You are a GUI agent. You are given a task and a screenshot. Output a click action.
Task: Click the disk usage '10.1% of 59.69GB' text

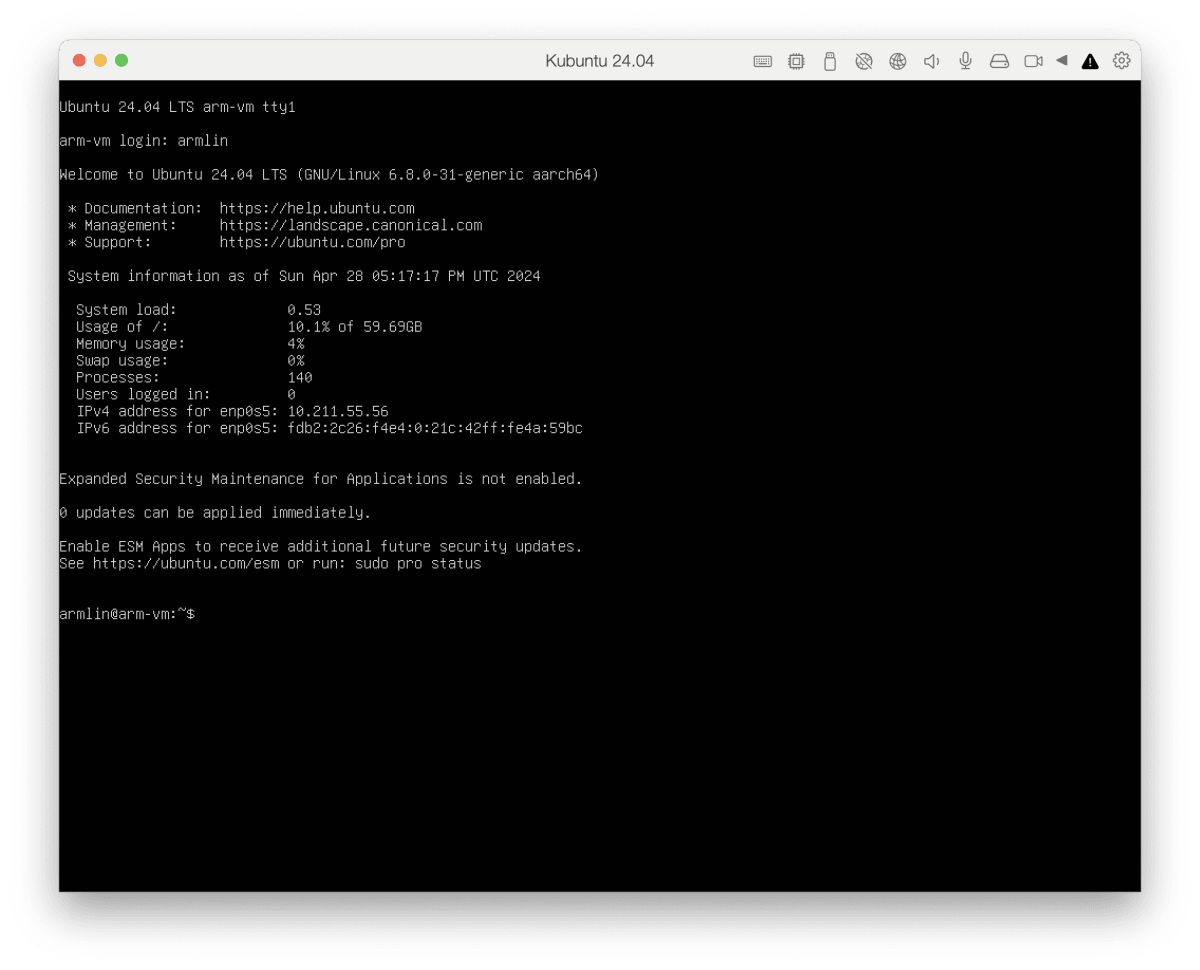pyautogui.click(x=355, y=327)
